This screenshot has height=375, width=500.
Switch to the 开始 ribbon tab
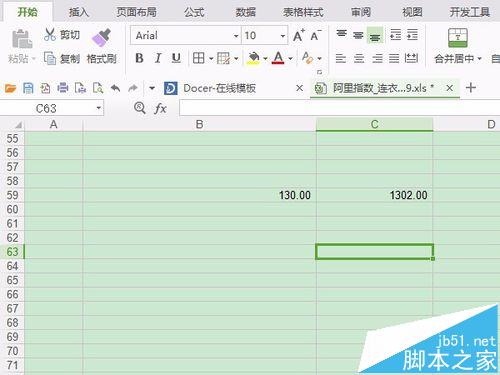(x=28, y=12)
